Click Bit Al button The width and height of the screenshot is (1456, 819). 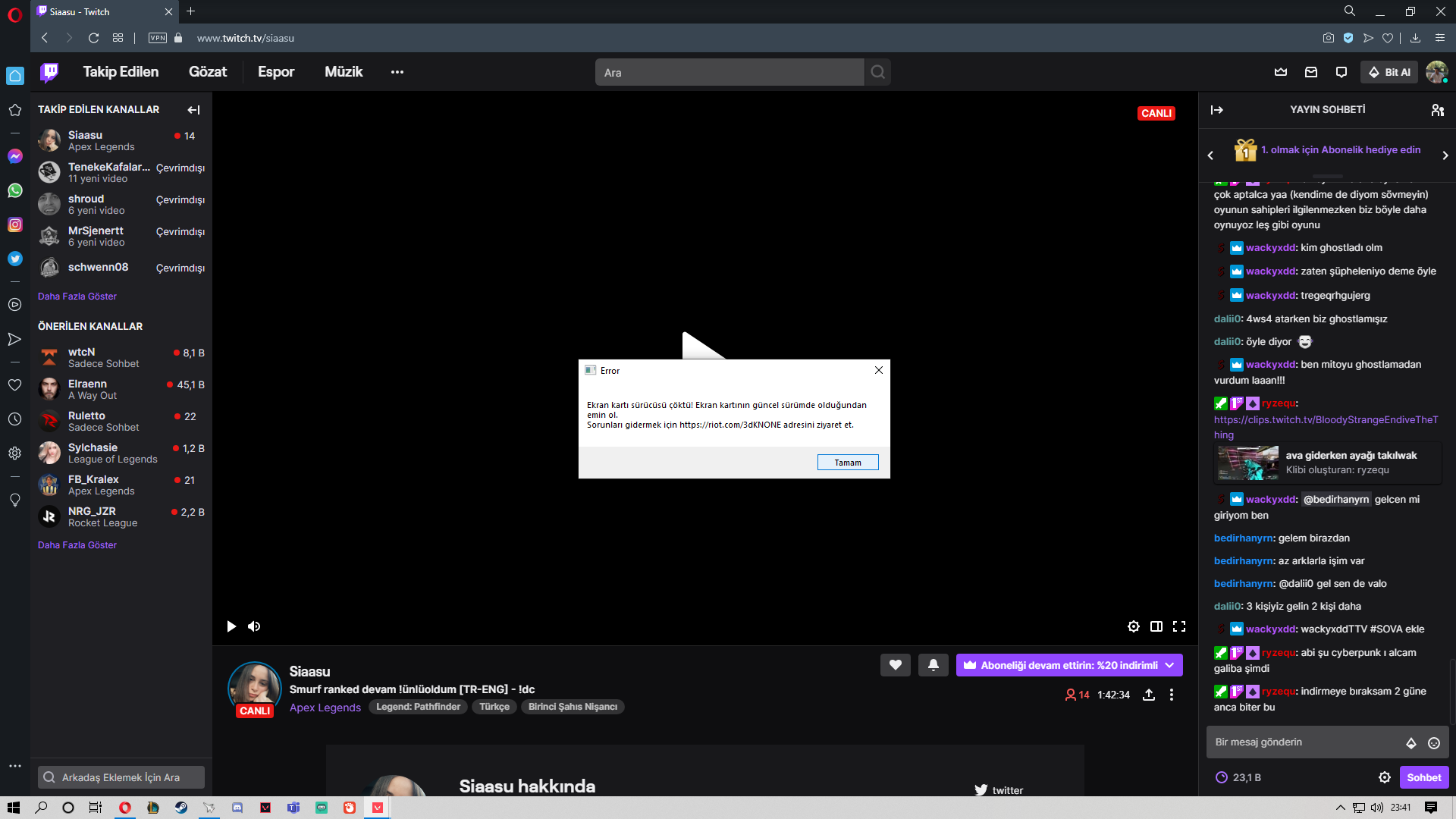coord(1390,72)
